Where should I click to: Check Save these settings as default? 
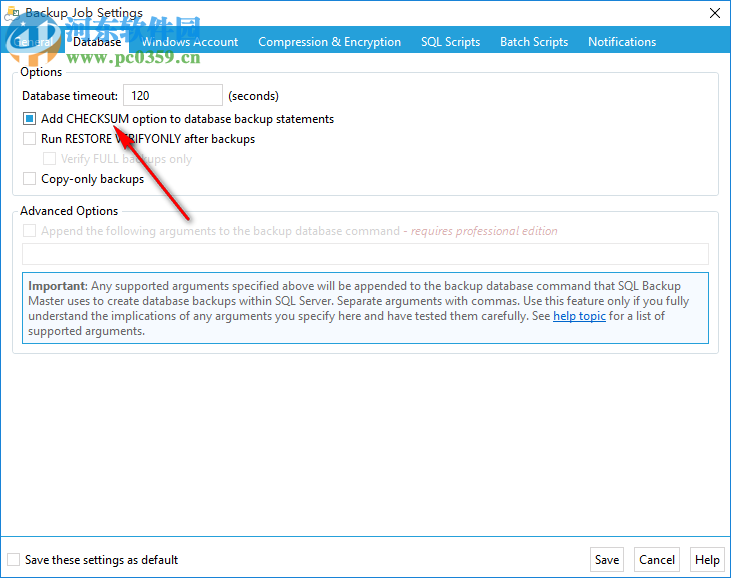pyautogui.click(x=14, y=560)
